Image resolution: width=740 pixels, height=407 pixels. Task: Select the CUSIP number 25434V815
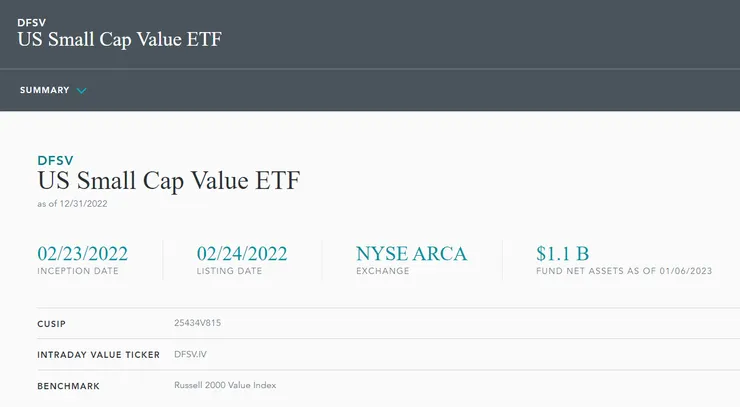pyautogui.click(x=198, y=323)
